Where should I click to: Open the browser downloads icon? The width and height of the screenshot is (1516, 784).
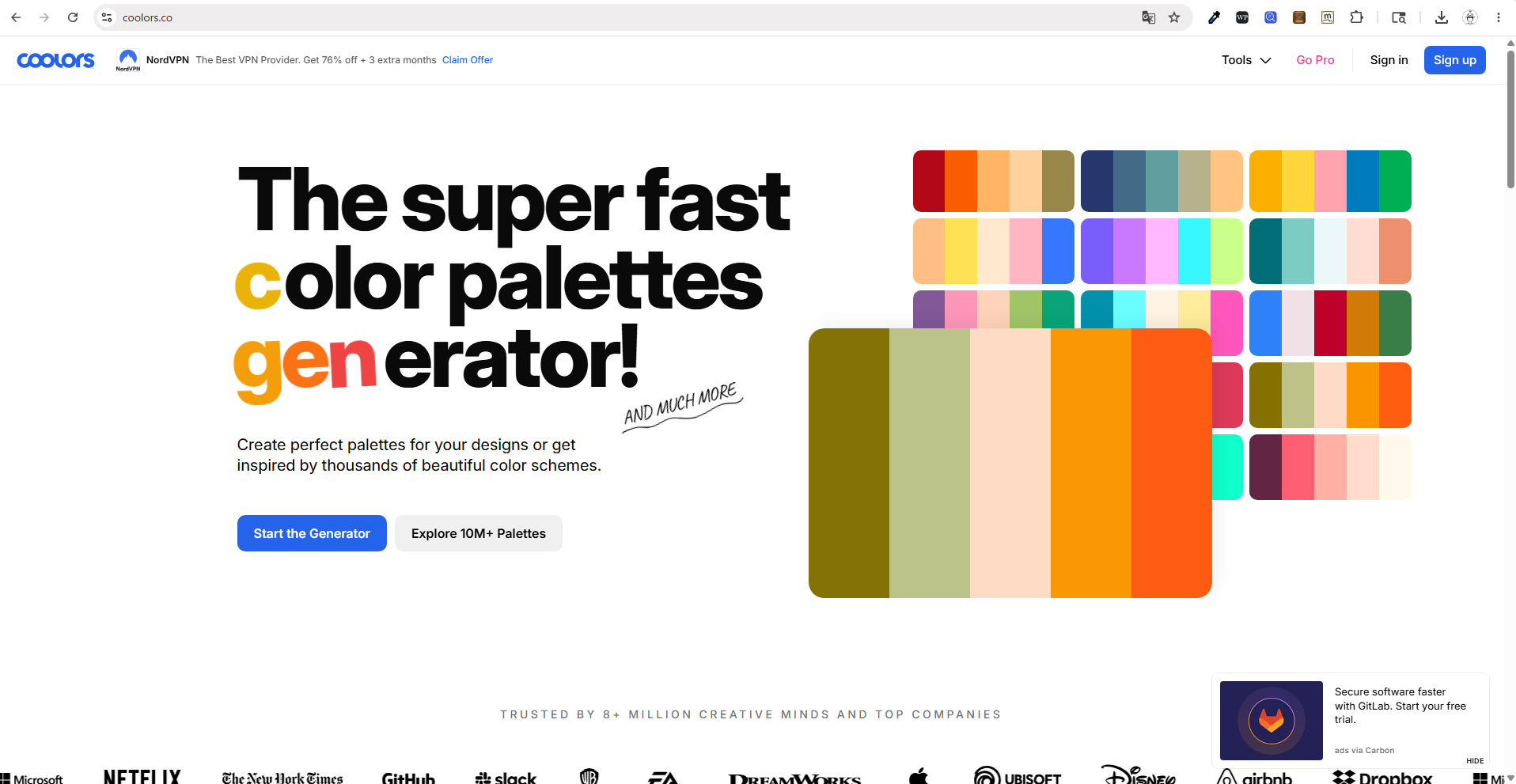pos(1441,17)
